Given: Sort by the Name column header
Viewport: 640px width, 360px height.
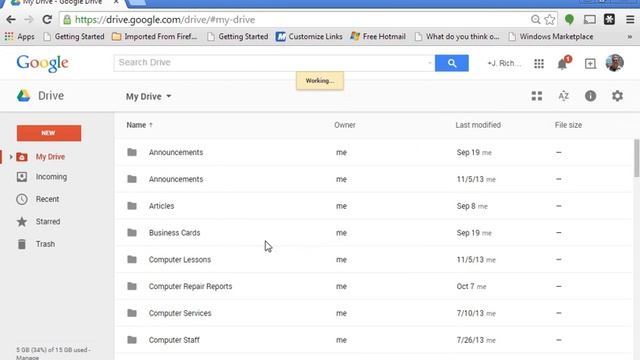Looking at the screenshot, I should point(139,125).
